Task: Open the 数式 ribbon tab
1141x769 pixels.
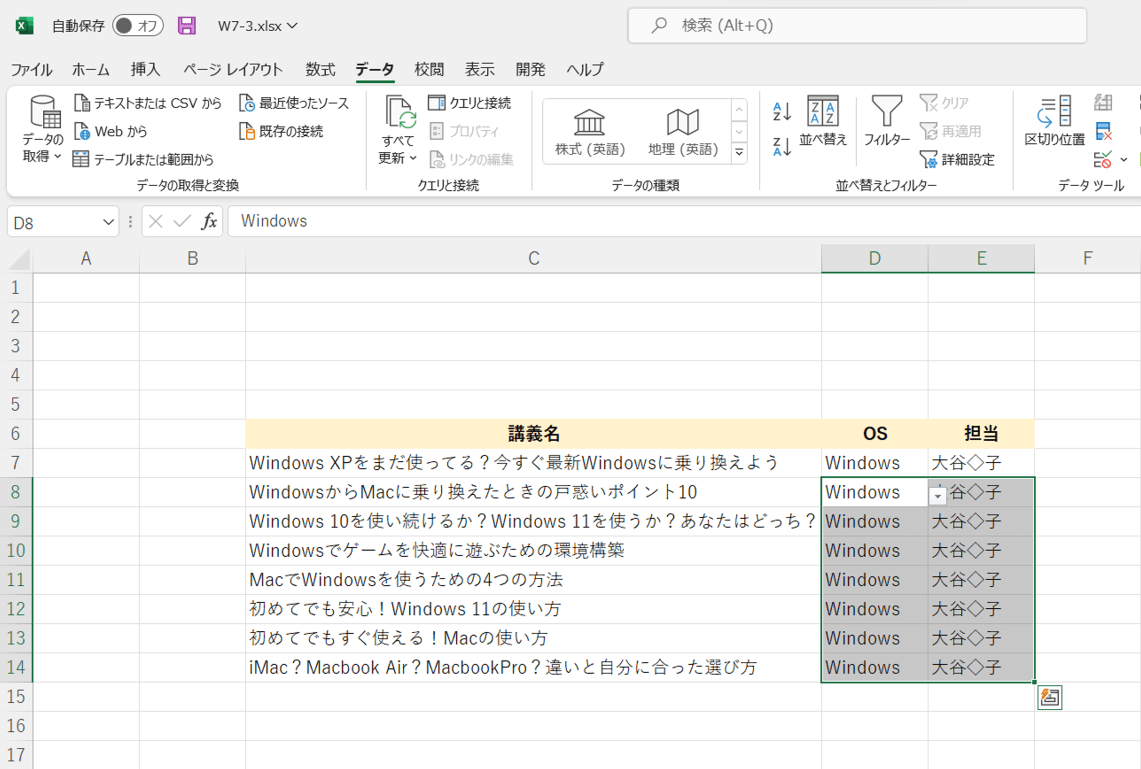Action: [320, 69]
